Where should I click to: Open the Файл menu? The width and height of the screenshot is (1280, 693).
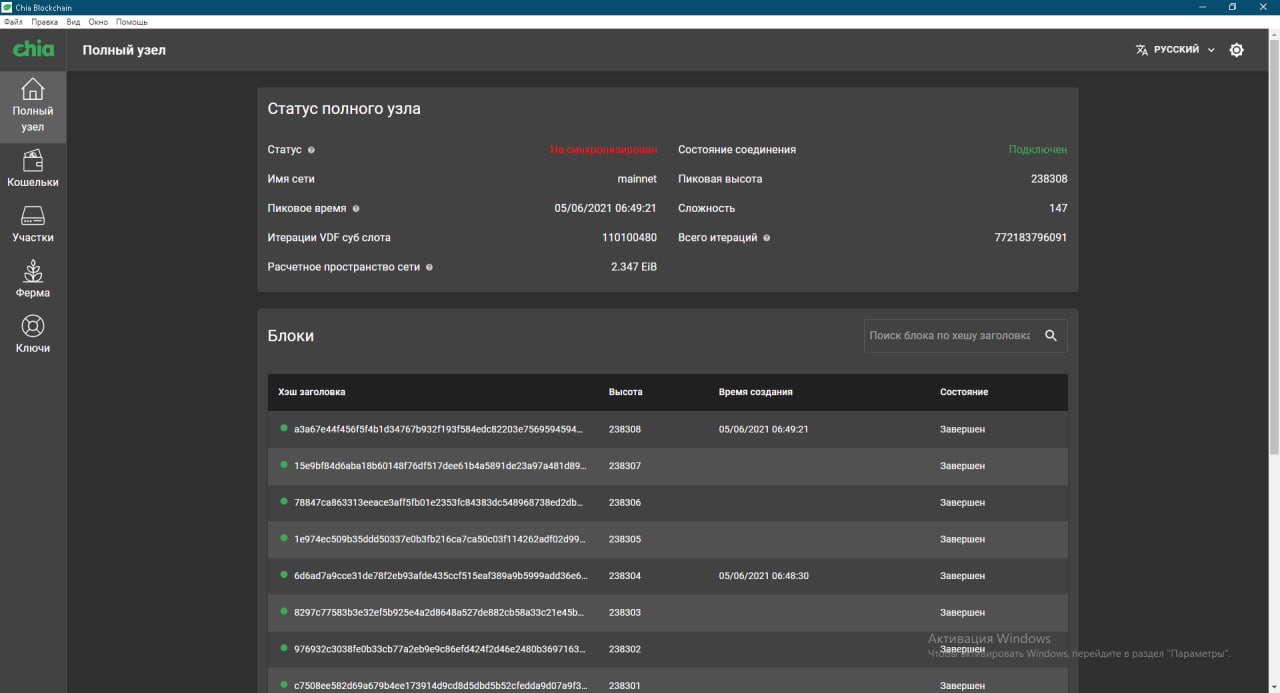coord(13,21)
